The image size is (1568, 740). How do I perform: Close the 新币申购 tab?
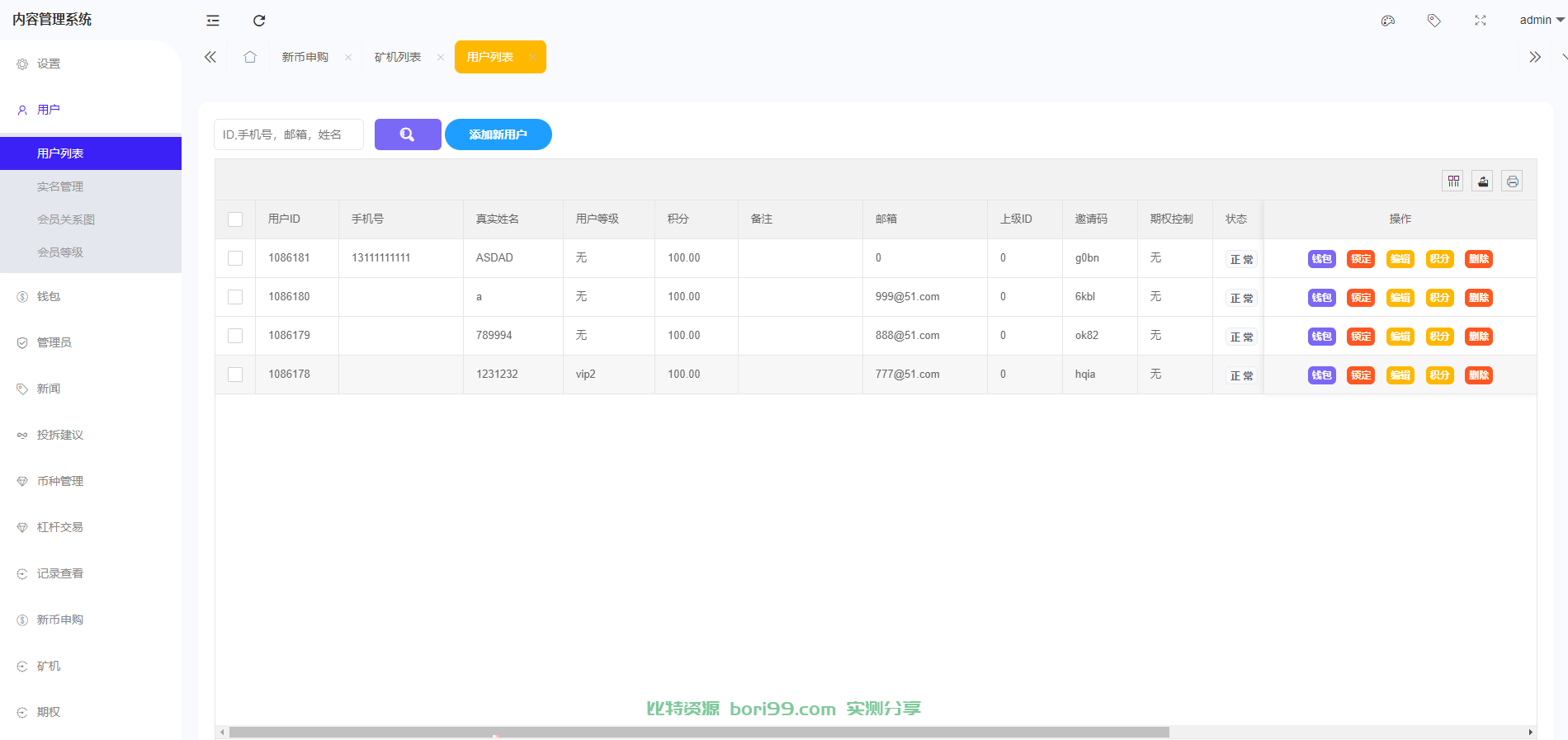[348, 57]
